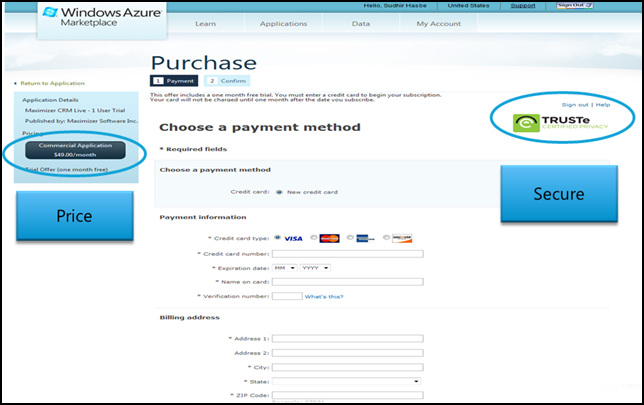Switch to the Payment step tab
The height and width of the screenshot is (405, 644).
174,81
